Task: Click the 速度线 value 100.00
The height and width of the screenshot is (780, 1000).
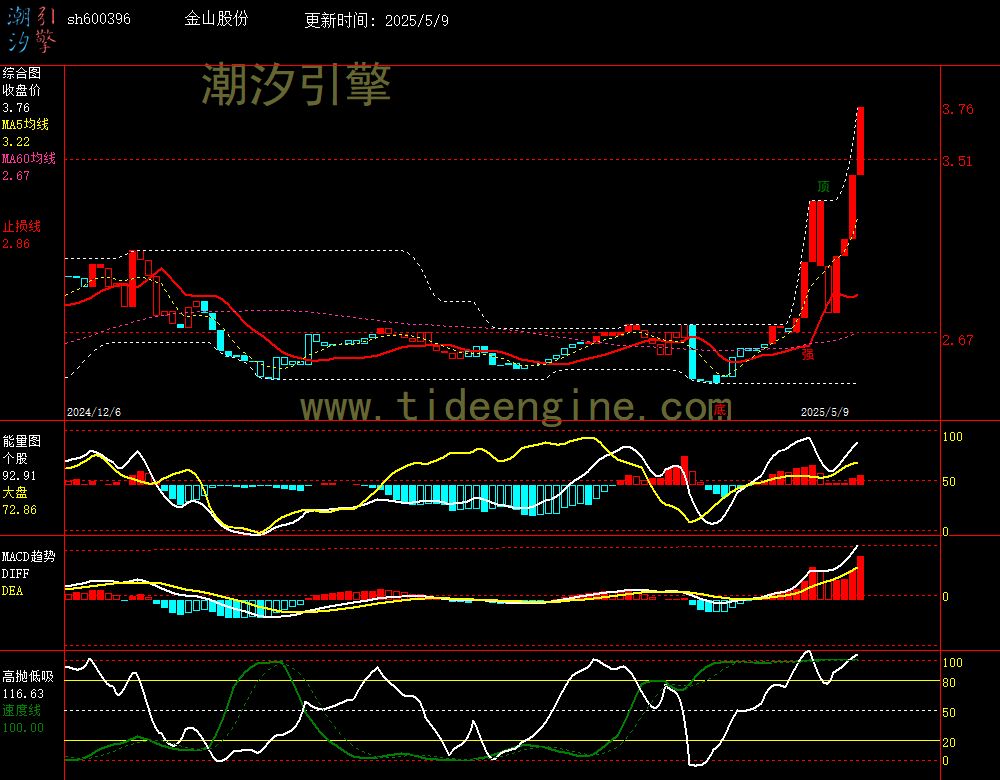Action: point(23,728)
